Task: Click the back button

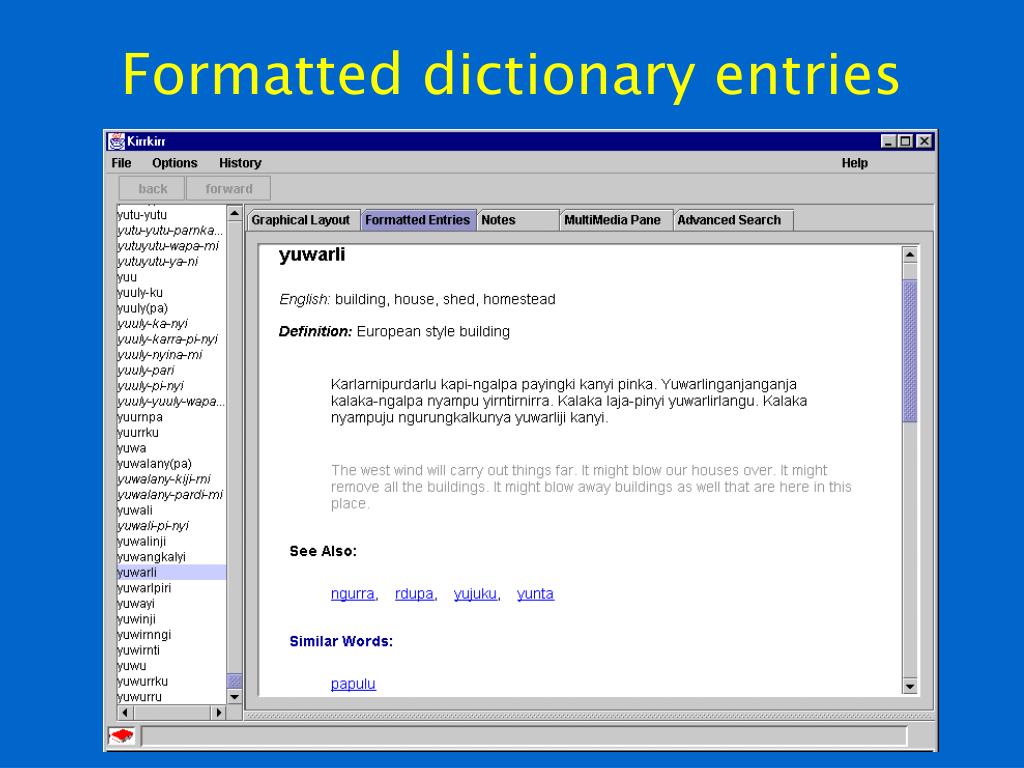Action: [x=152, y=189]
